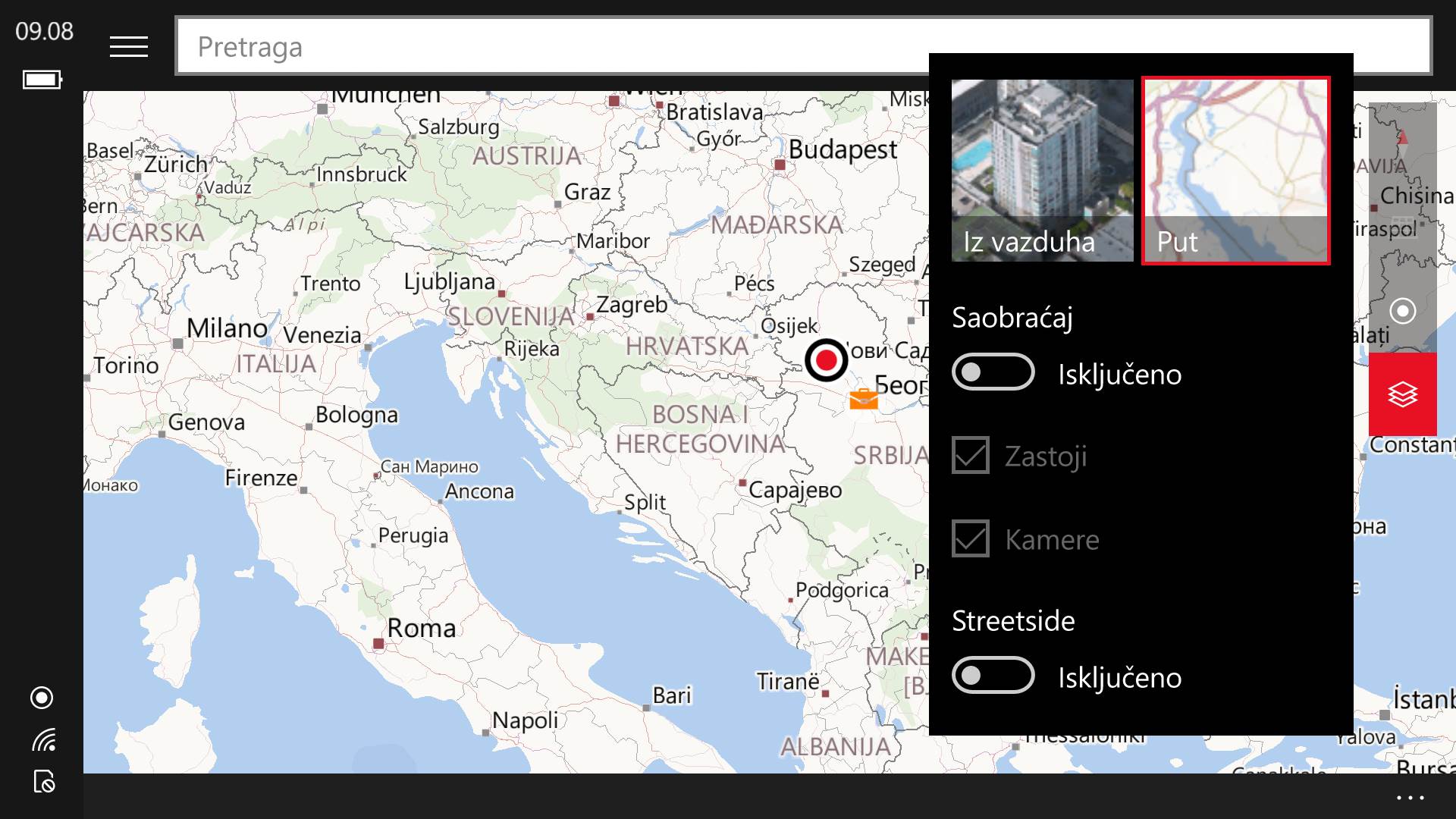Viewport: 1456px width, 819px height.
Task: Enable the Saobraćaj traffic toggle
Action: click(993, 372)
